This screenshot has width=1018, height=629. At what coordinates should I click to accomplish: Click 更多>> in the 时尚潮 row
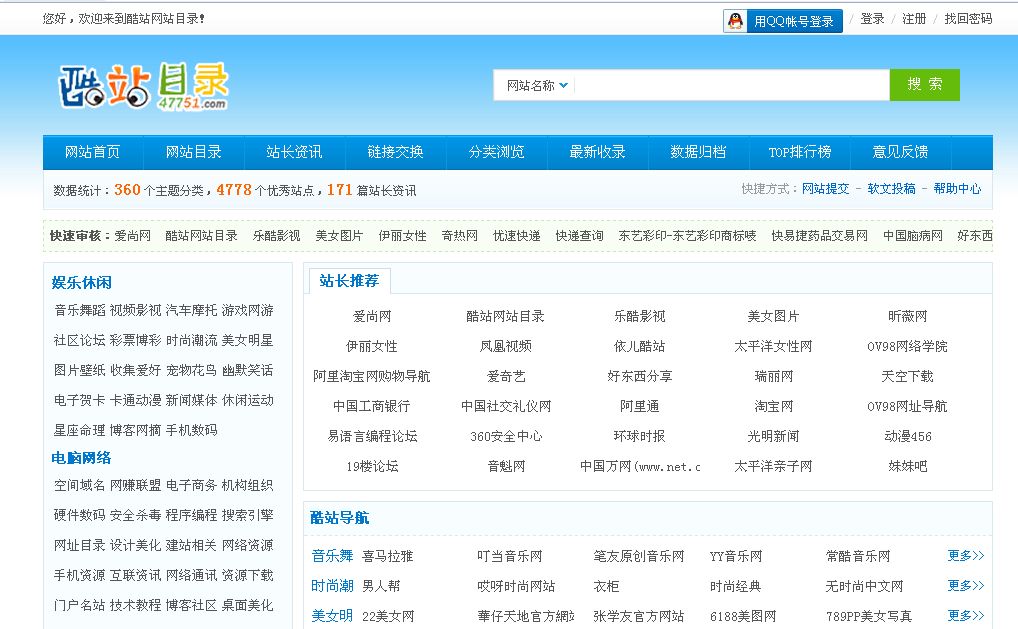[x=965, y=586]
